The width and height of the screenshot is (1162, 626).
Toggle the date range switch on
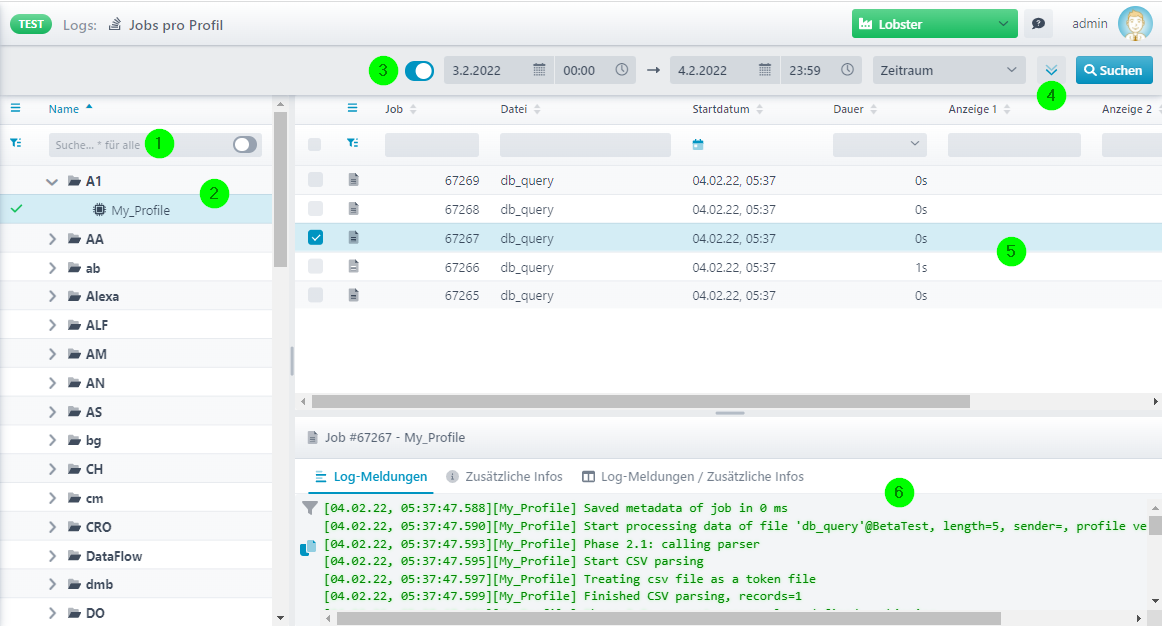[x=419, y=70]
